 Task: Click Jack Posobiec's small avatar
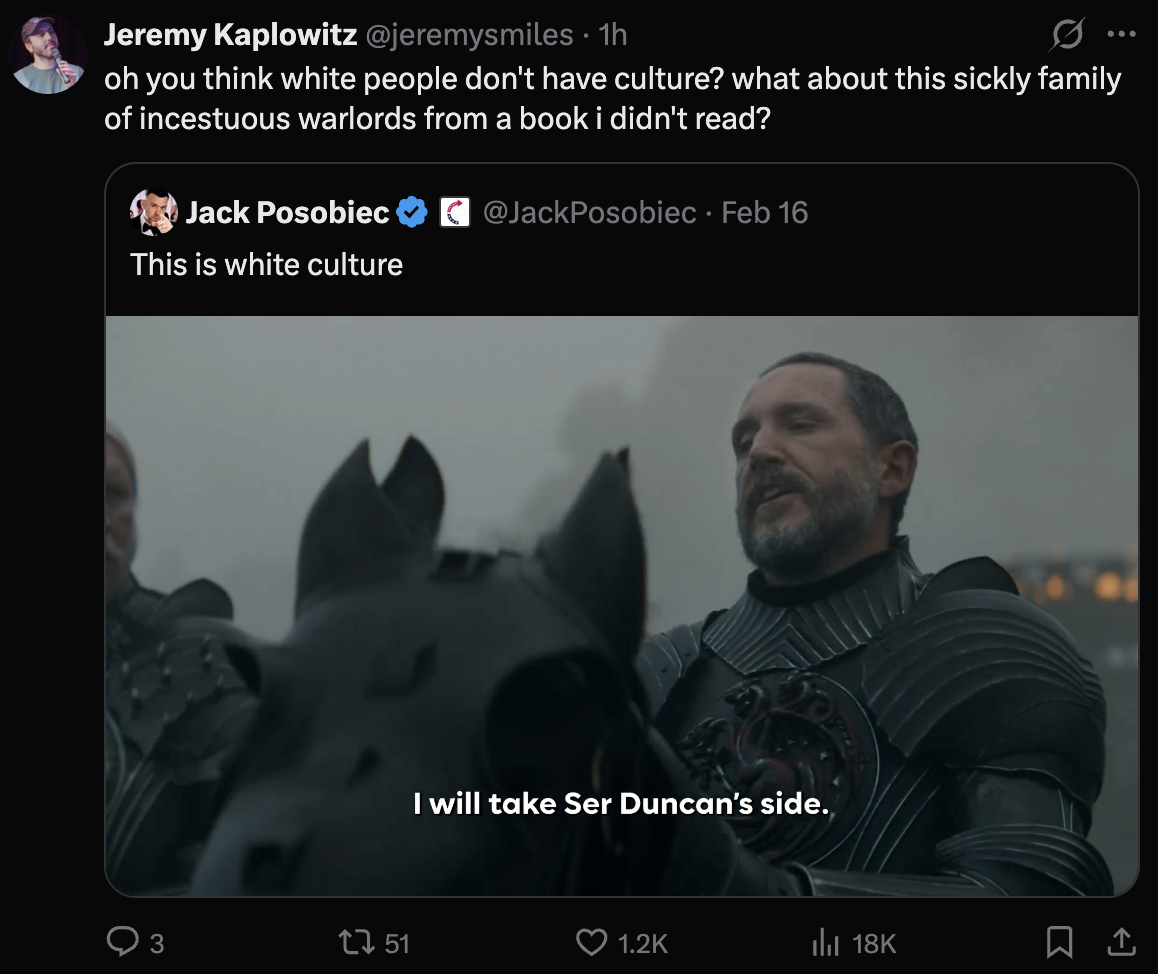coord(153,212)
